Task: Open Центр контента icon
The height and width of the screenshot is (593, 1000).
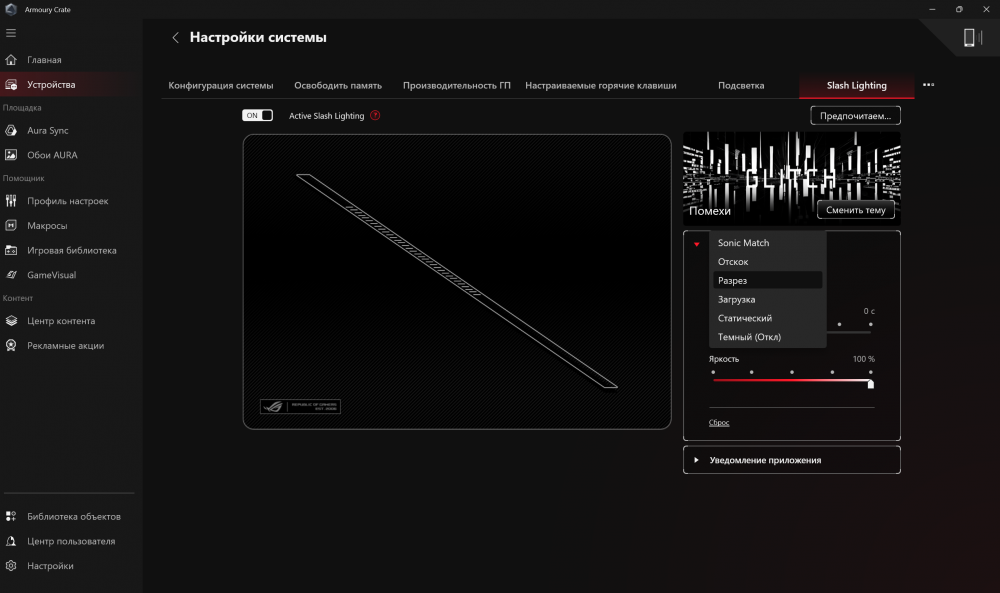Action: click(x=11, y=321)
